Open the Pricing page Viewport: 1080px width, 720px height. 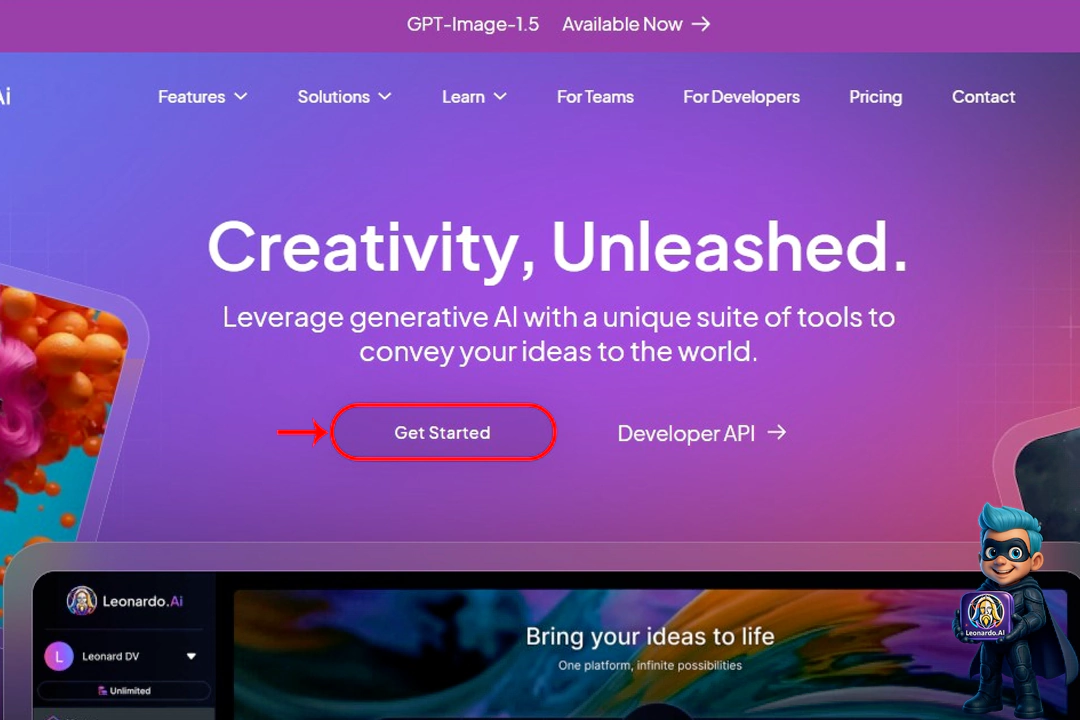[875, 97]
